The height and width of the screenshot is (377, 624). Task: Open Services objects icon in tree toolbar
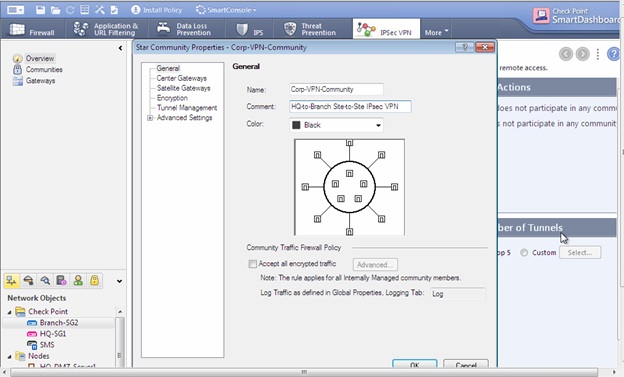[28, 281]
